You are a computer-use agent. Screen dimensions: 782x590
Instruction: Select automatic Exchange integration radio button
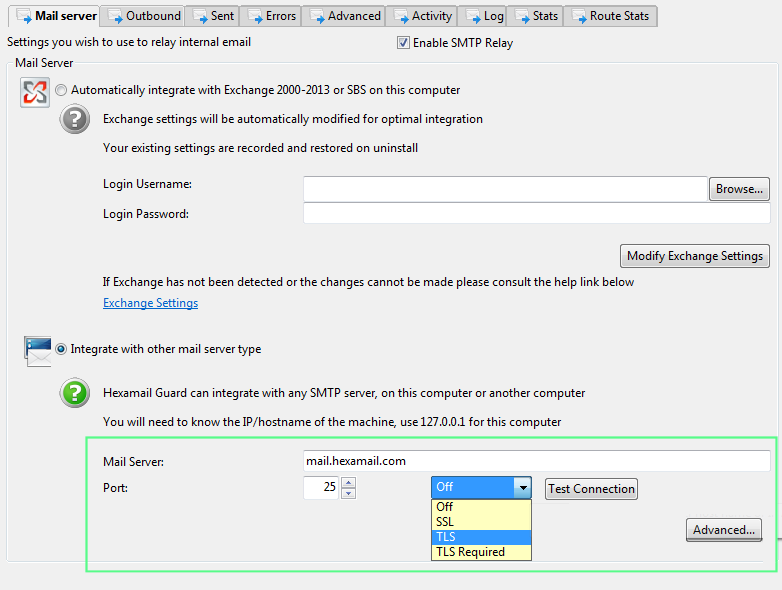coord(62,90)
